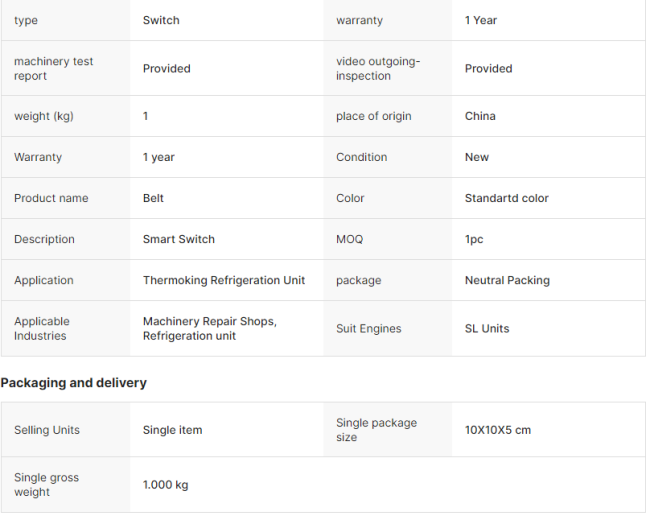Select the 'Neutral Packing' package value
This screenshot has width=650, height=520.
pos(507,280)
